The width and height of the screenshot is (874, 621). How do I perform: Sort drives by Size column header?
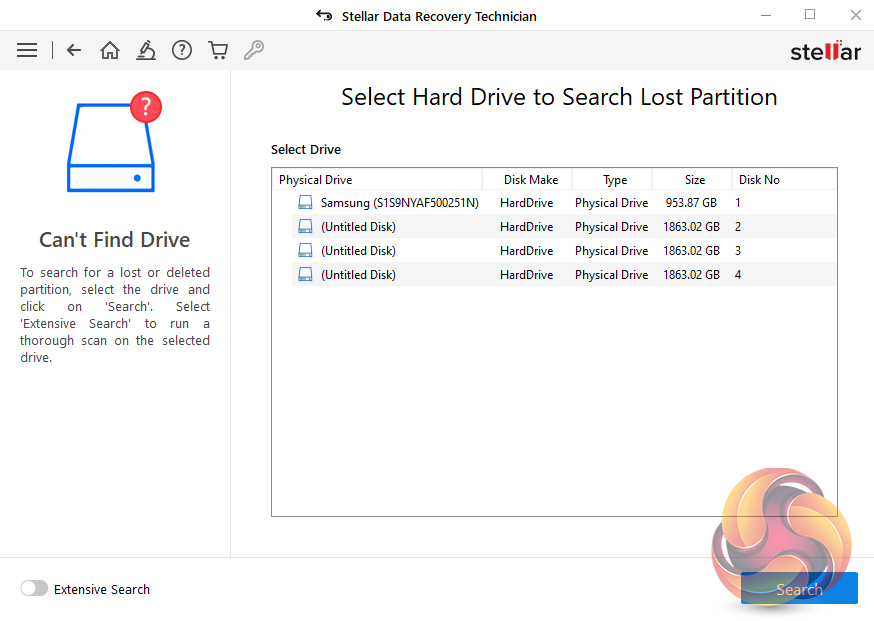(694, 180)
